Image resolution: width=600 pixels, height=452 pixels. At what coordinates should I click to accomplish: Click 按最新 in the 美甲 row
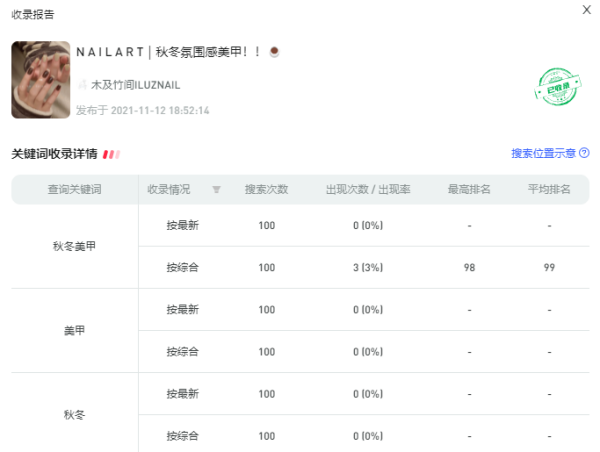pyautogui.click(x=183, y=309)
